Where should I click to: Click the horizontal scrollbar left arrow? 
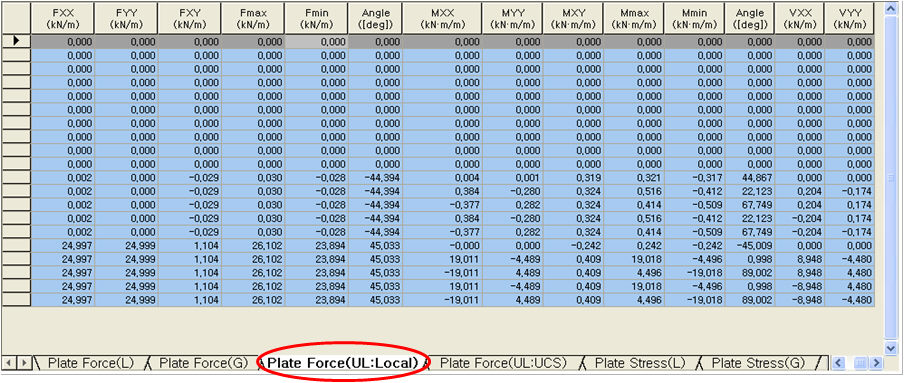click(839, 363)
